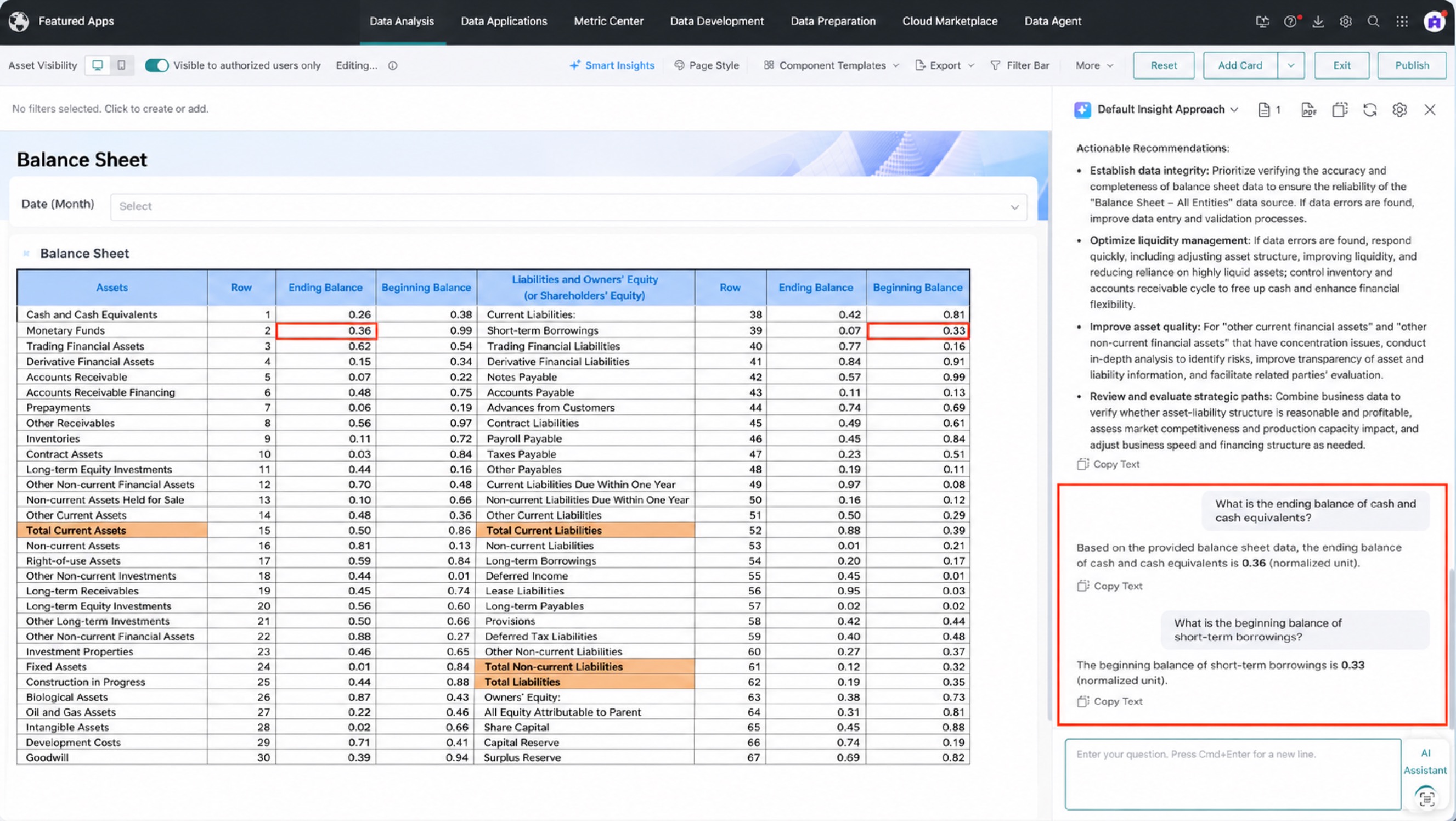Click the globe logo beside Featured Apps
1456x821 pixels.
coord(19,21)
